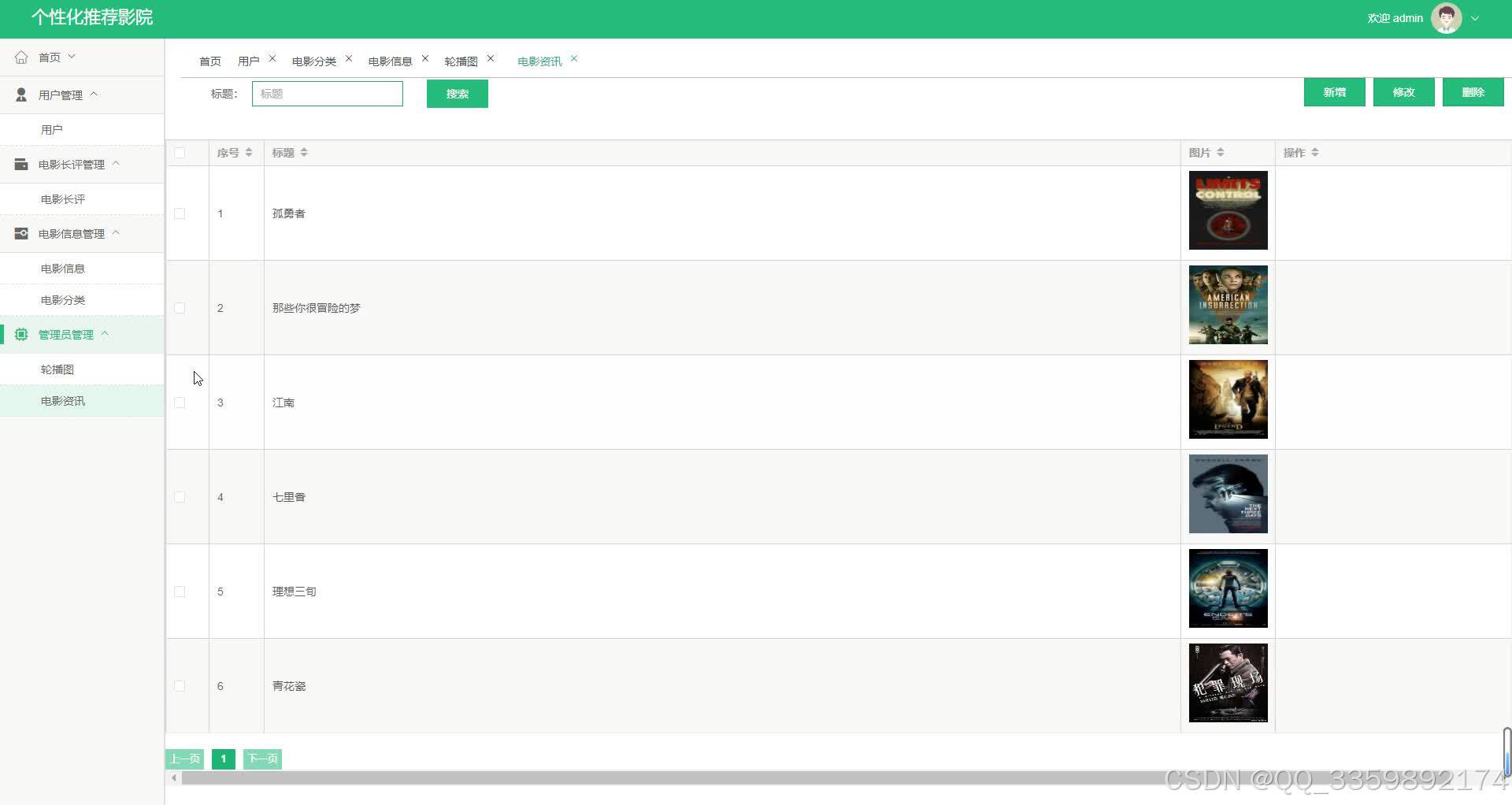Viewport: 1512px width, 805px height.
Task: Go to next page 下一页
Action: coord(262,759)
